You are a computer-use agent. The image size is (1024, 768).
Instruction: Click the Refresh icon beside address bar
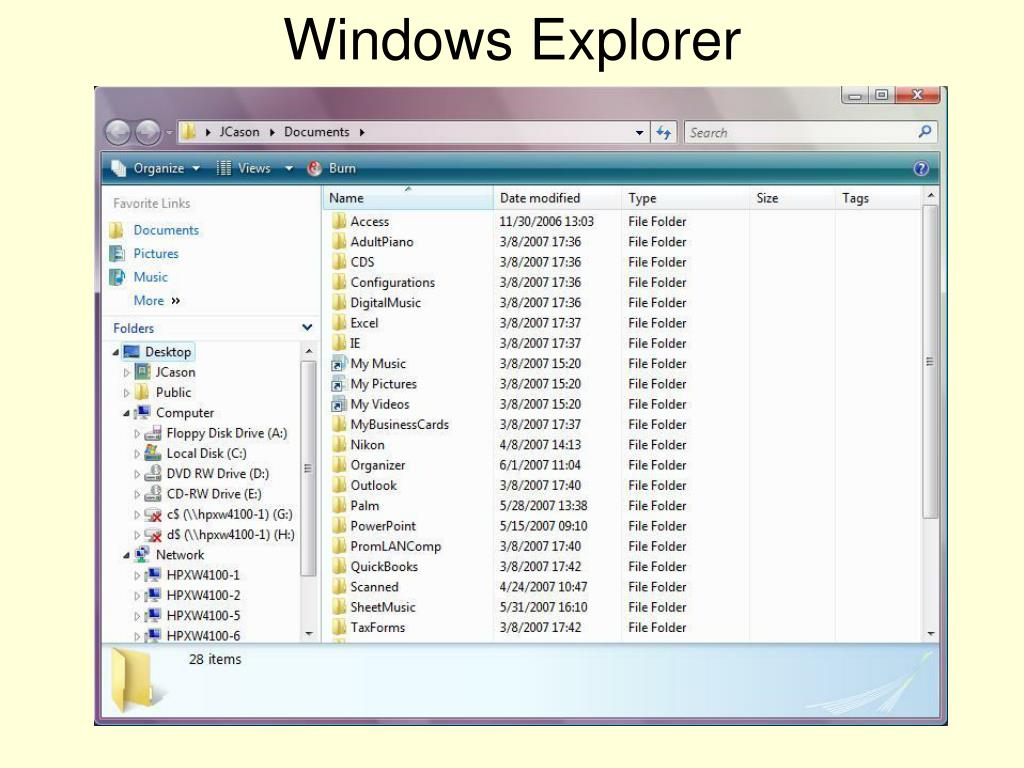coord(664,133)
